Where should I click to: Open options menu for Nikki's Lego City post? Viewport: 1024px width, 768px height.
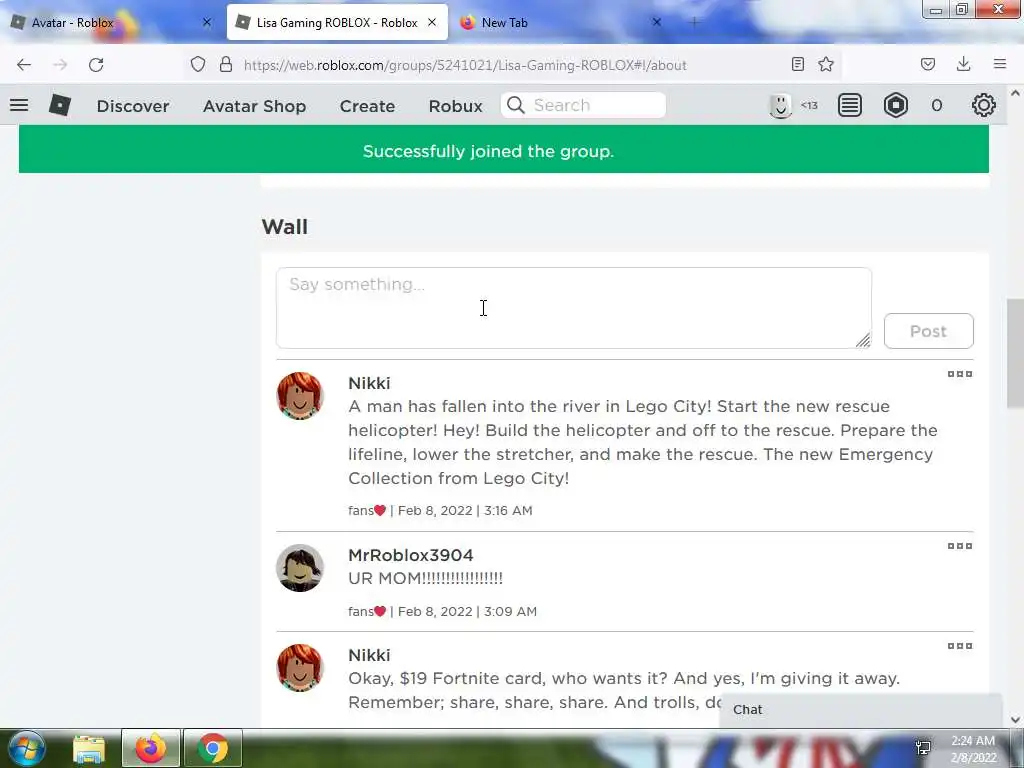(960, 374)
